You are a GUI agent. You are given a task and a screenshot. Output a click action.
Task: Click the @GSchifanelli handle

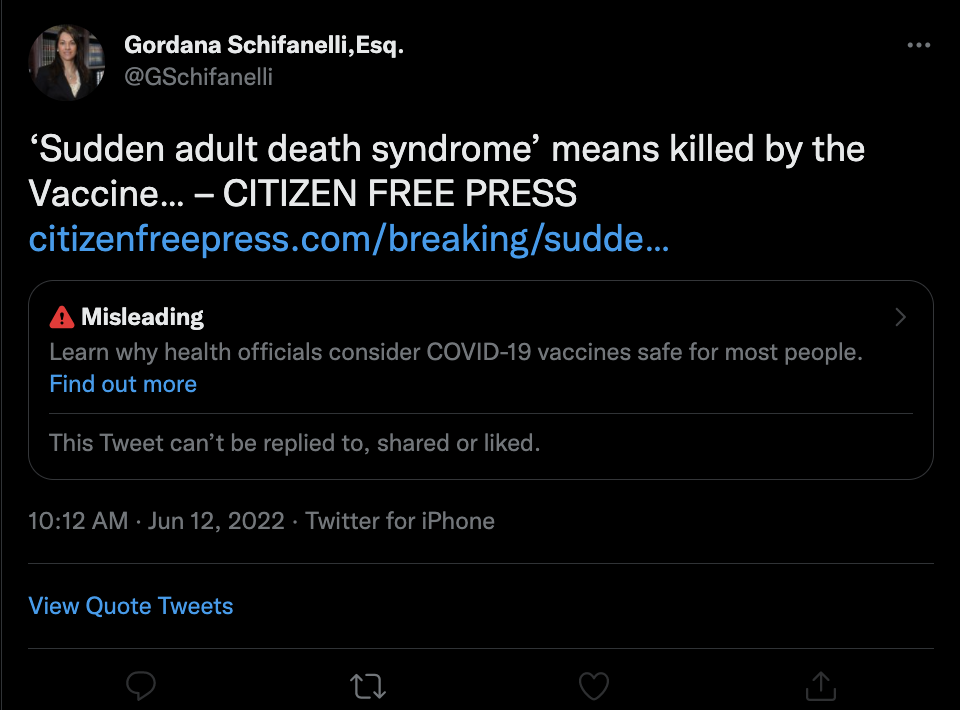click(198, 76)
